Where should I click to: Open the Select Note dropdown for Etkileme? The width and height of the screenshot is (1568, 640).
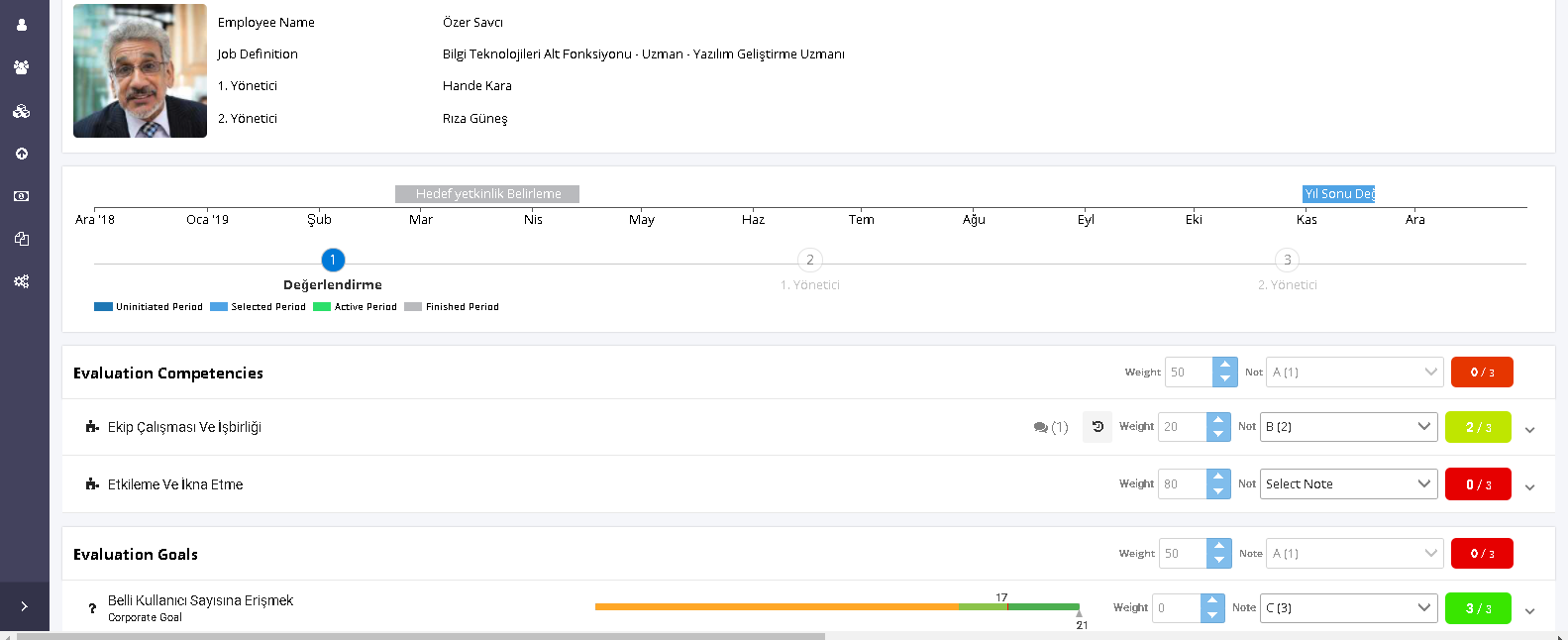point(1348,484)
